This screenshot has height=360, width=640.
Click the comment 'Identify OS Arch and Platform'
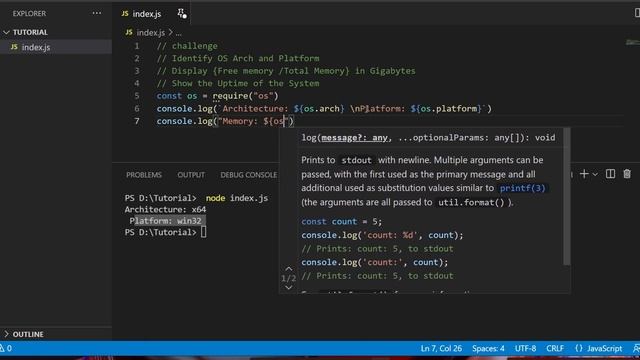pyautogui.click(x=245, y=58)
